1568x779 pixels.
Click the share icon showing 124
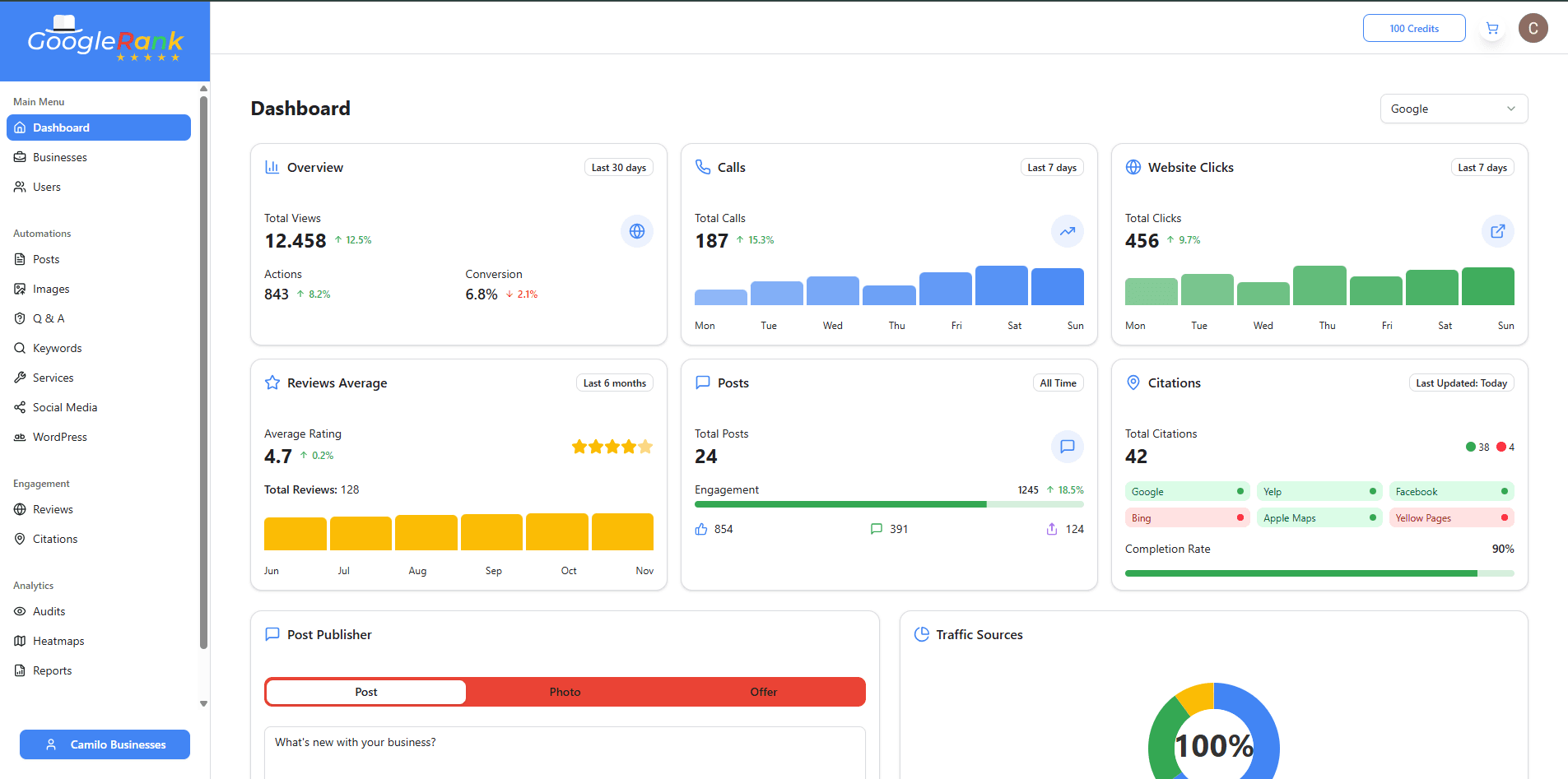[x=1052, y=529]
